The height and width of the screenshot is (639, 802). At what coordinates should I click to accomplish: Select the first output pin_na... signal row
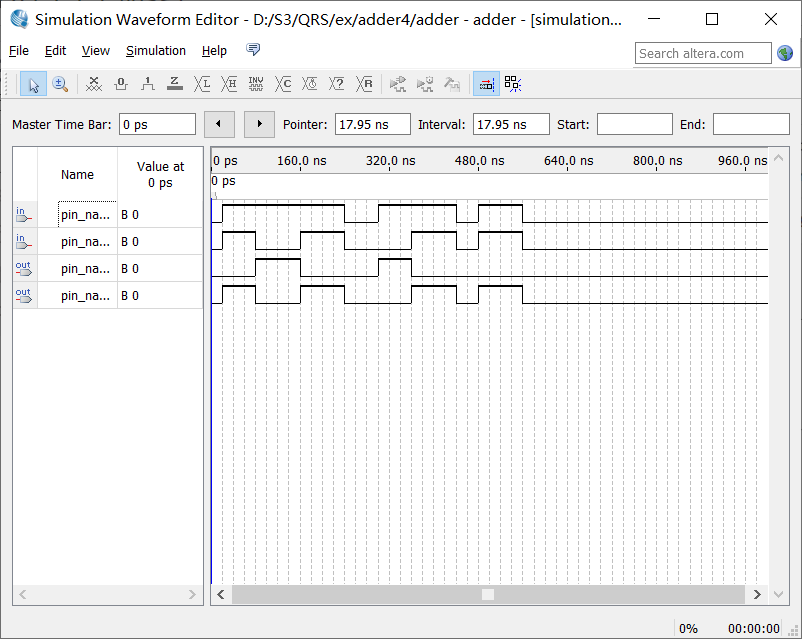(x=108, y=269)
